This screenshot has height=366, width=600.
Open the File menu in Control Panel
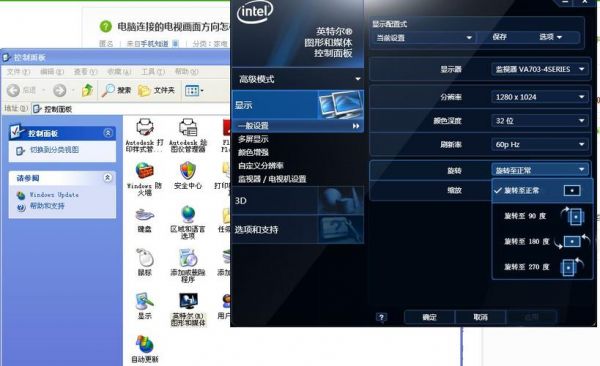[x=18, y=72]
